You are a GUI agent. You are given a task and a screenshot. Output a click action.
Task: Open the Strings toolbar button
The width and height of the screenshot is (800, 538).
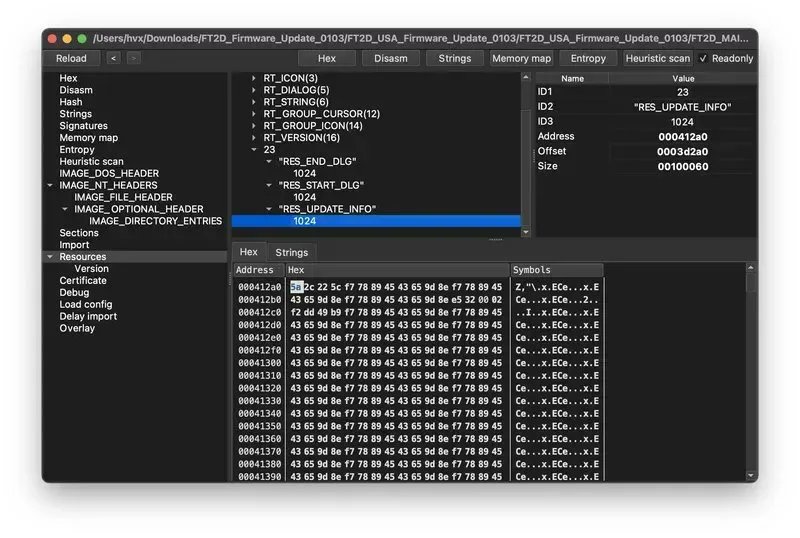click(455, 58)
